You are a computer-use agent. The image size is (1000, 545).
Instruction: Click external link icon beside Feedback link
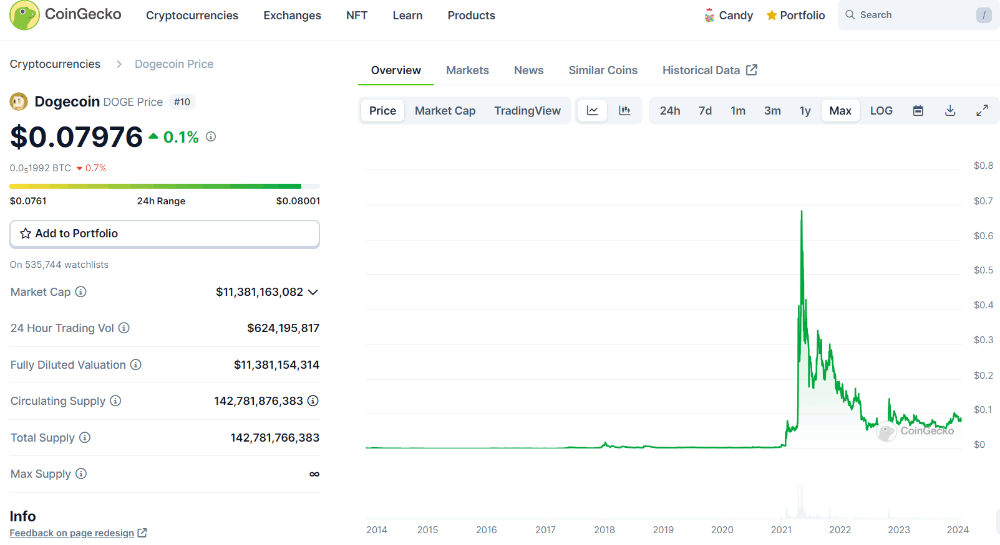[142, 533]
